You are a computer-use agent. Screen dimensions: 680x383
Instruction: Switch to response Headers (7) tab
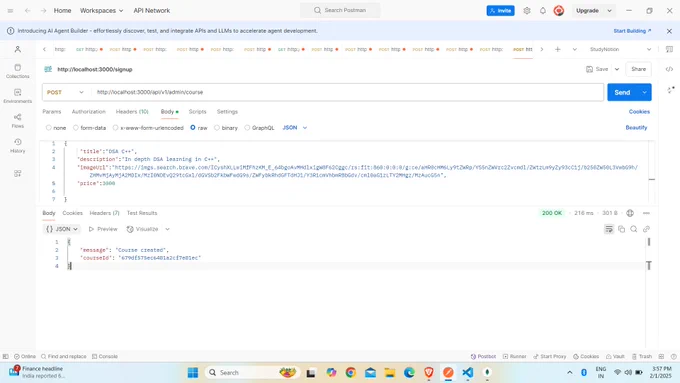[104, 213]
